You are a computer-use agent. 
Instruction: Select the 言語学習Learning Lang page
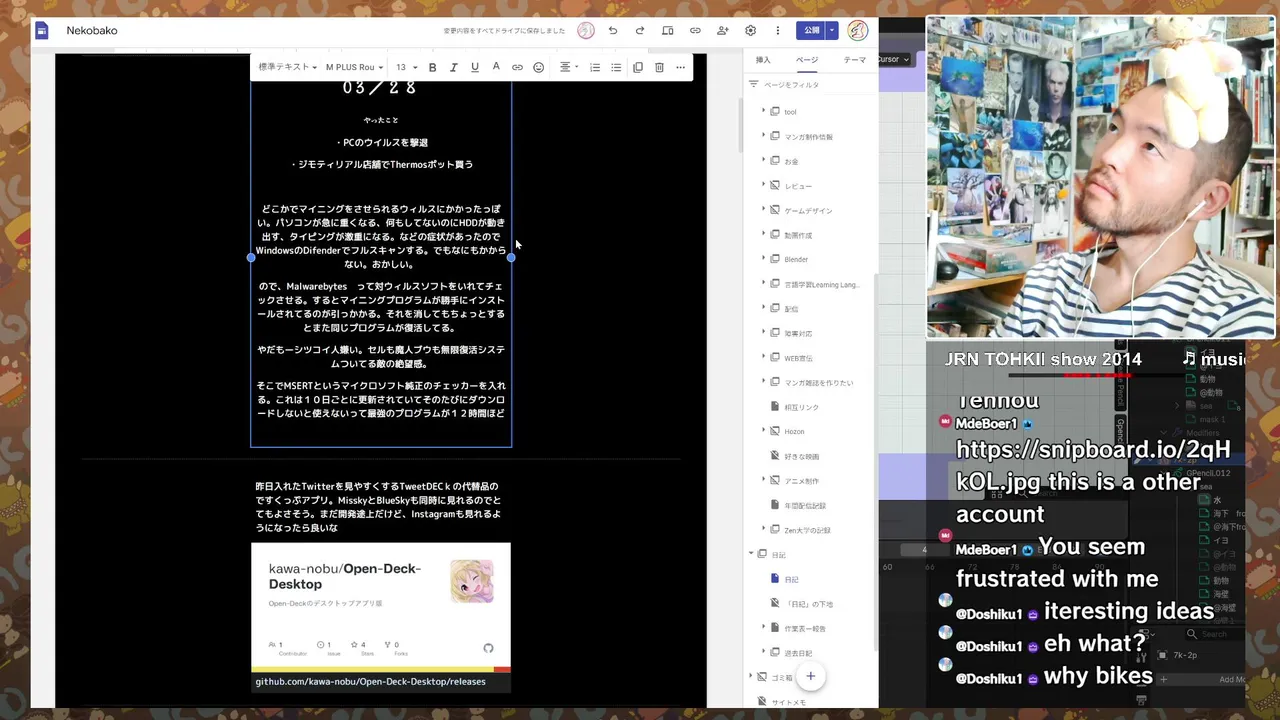pos(821,284)
